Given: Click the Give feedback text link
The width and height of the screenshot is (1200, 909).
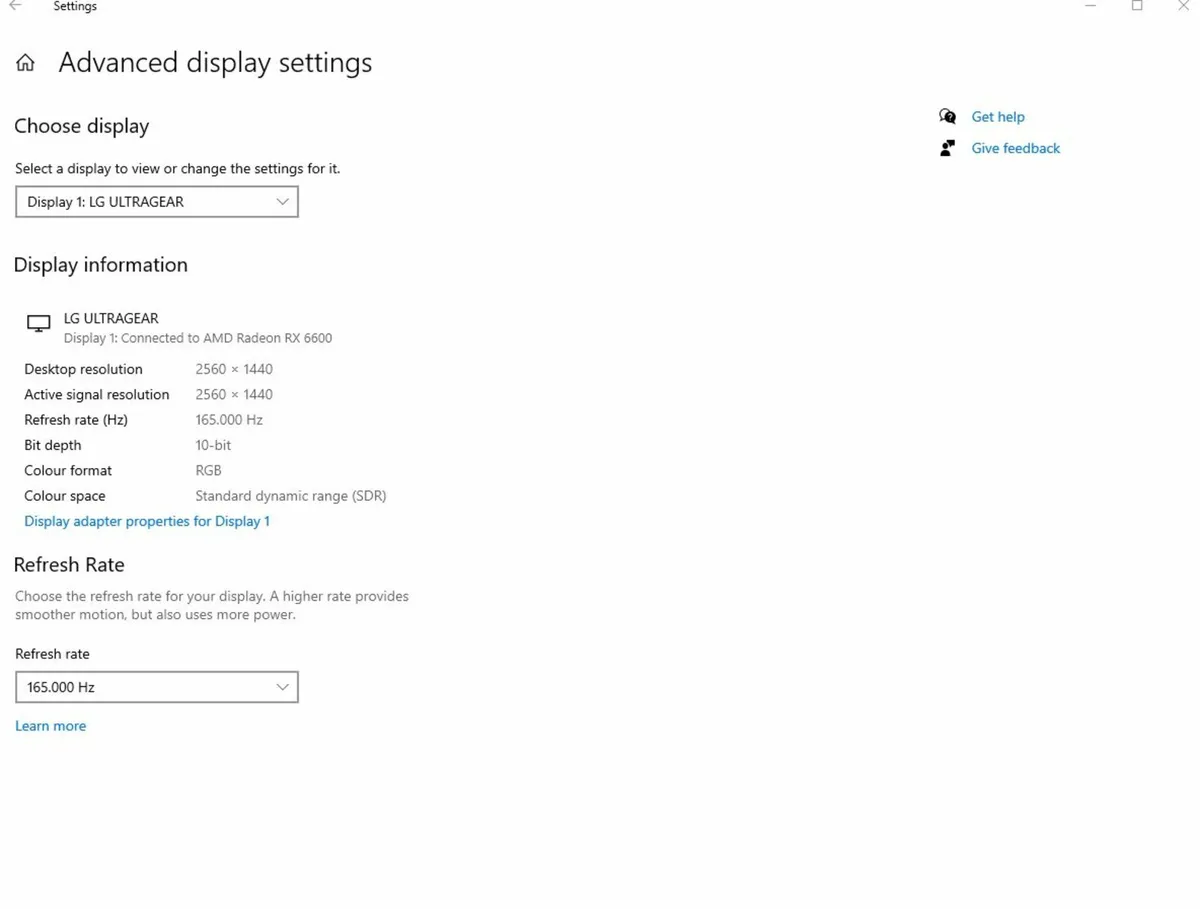Looking at the screenshot, I should pyautogui.click(x=1015, y=147).
